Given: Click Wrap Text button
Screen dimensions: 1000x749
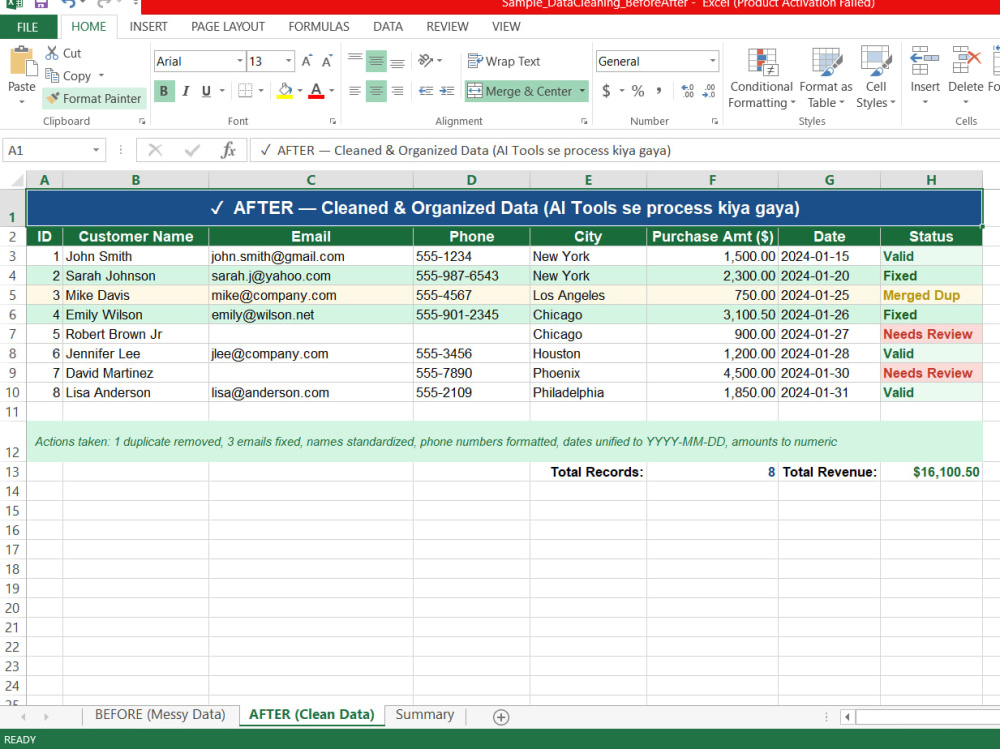Looking at the screenshot, I should pos(504,61).
